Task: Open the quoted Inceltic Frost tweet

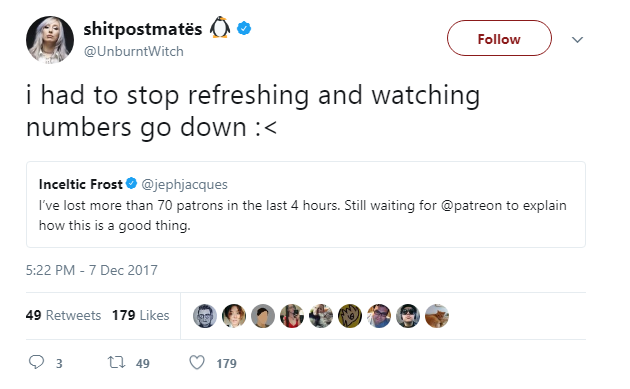Action: [x=306, y=205]
